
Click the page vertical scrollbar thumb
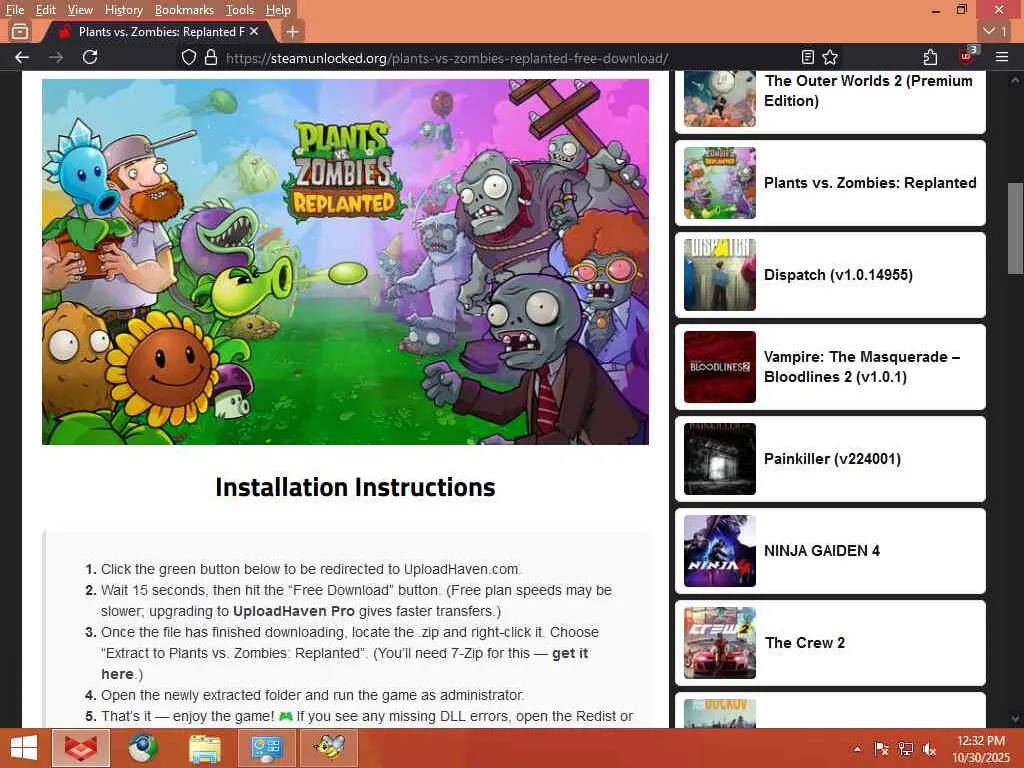1015,229
